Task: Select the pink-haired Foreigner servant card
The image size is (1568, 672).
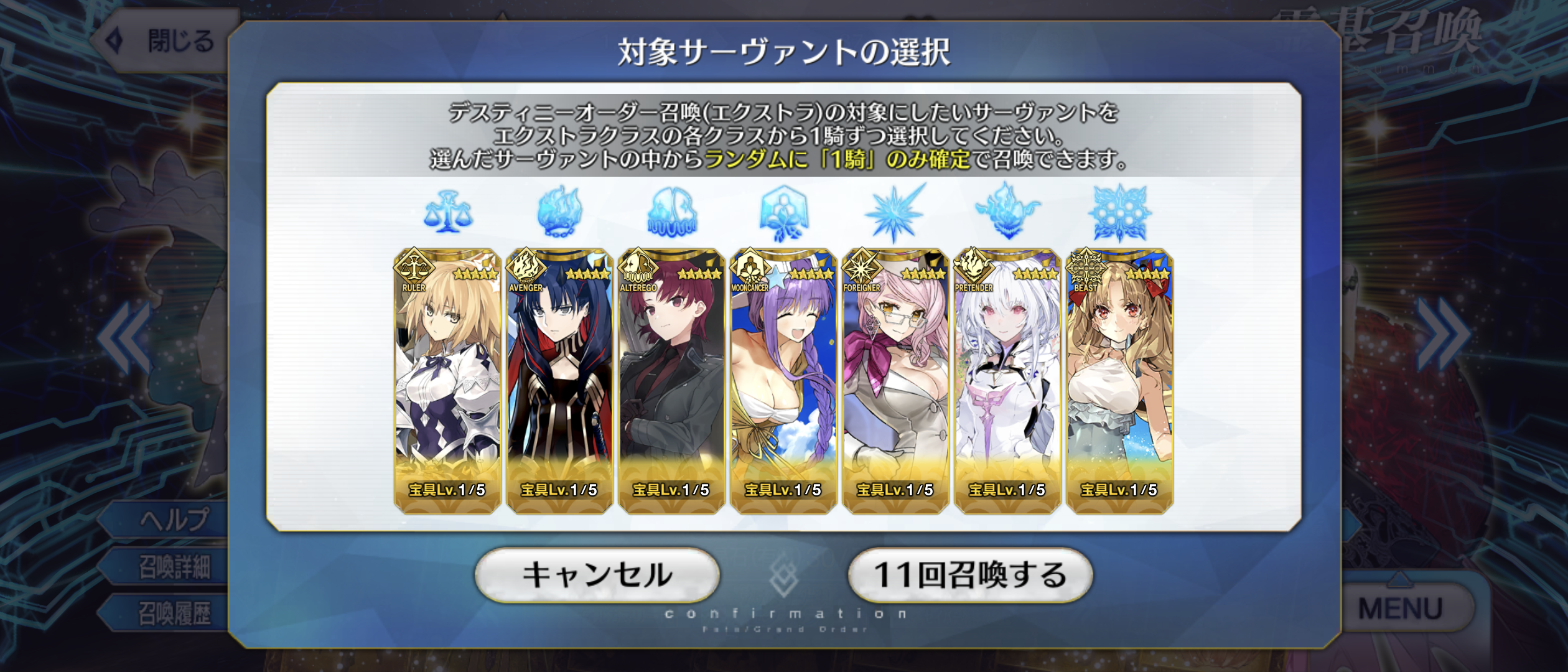Action: (x=895, y=381)
